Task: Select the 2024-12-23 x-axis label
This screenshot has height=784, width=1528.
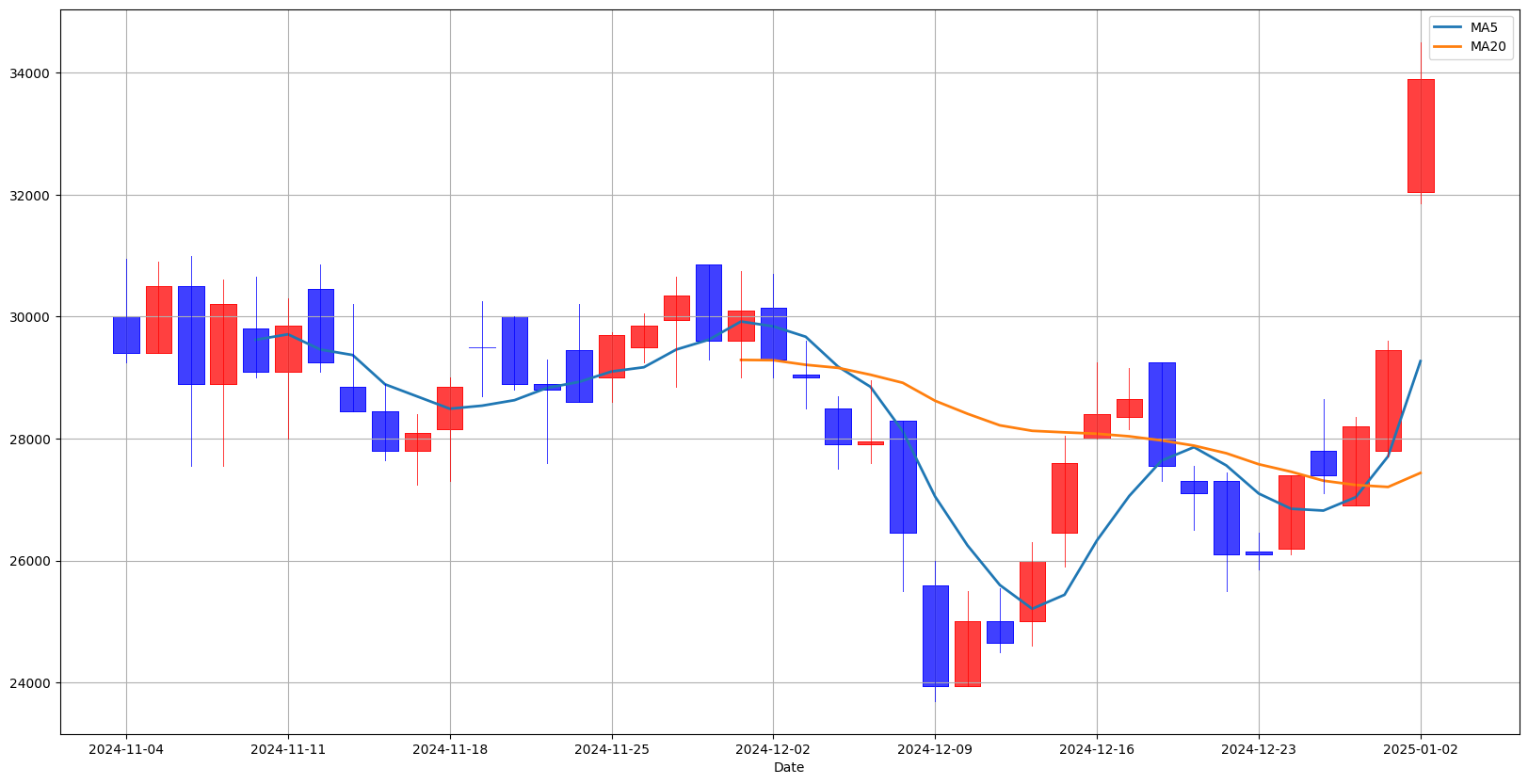Action: click(x=1259, y=749)
